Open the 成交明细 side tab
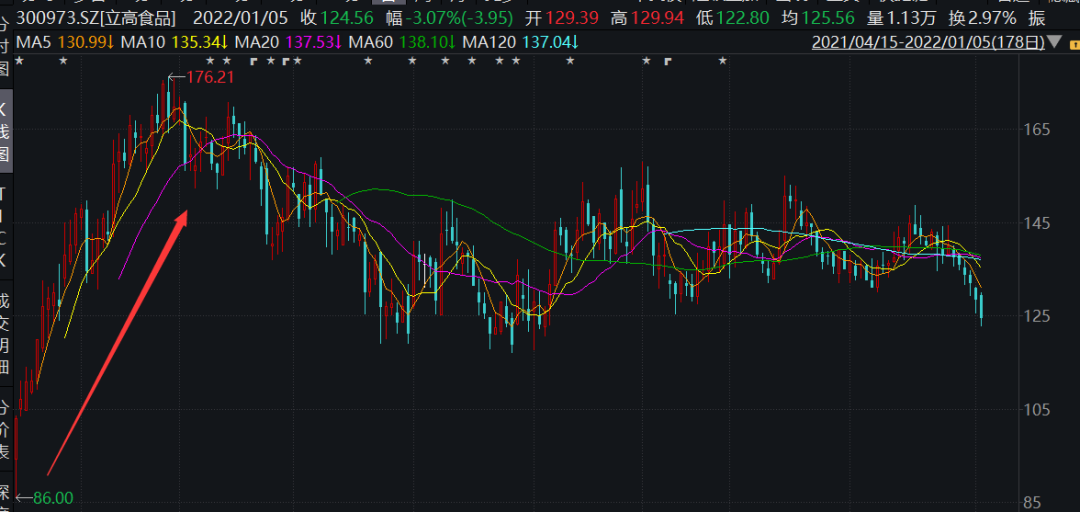 (x=5, y=333)
